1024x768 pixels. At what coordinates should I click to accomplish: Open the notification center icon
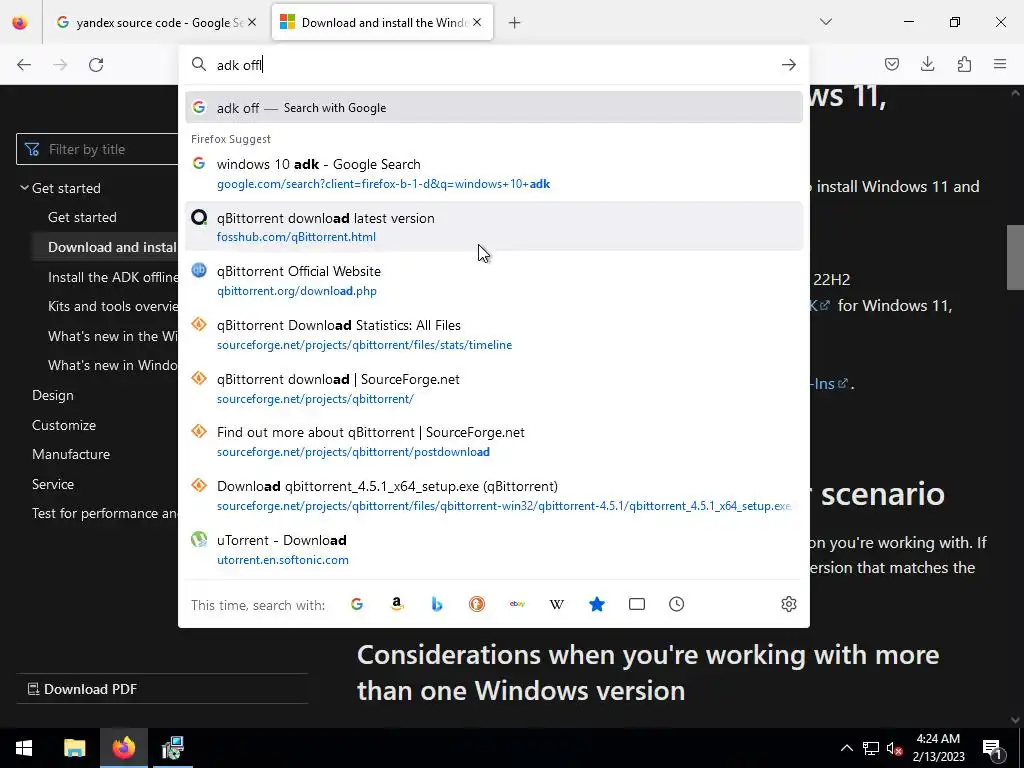(x=993, y=748)
